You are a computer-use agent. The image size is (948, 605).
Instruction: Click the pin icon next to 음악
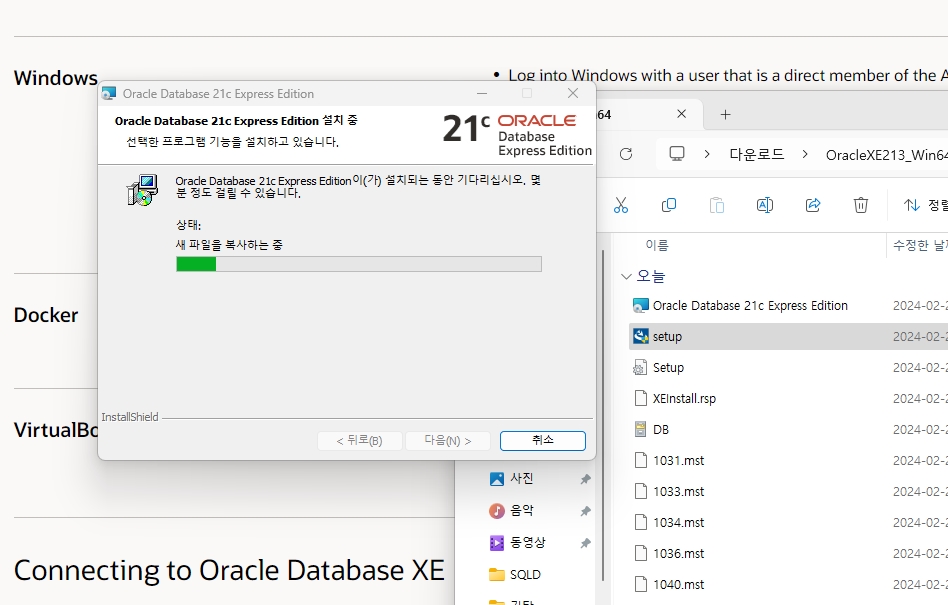585,511
